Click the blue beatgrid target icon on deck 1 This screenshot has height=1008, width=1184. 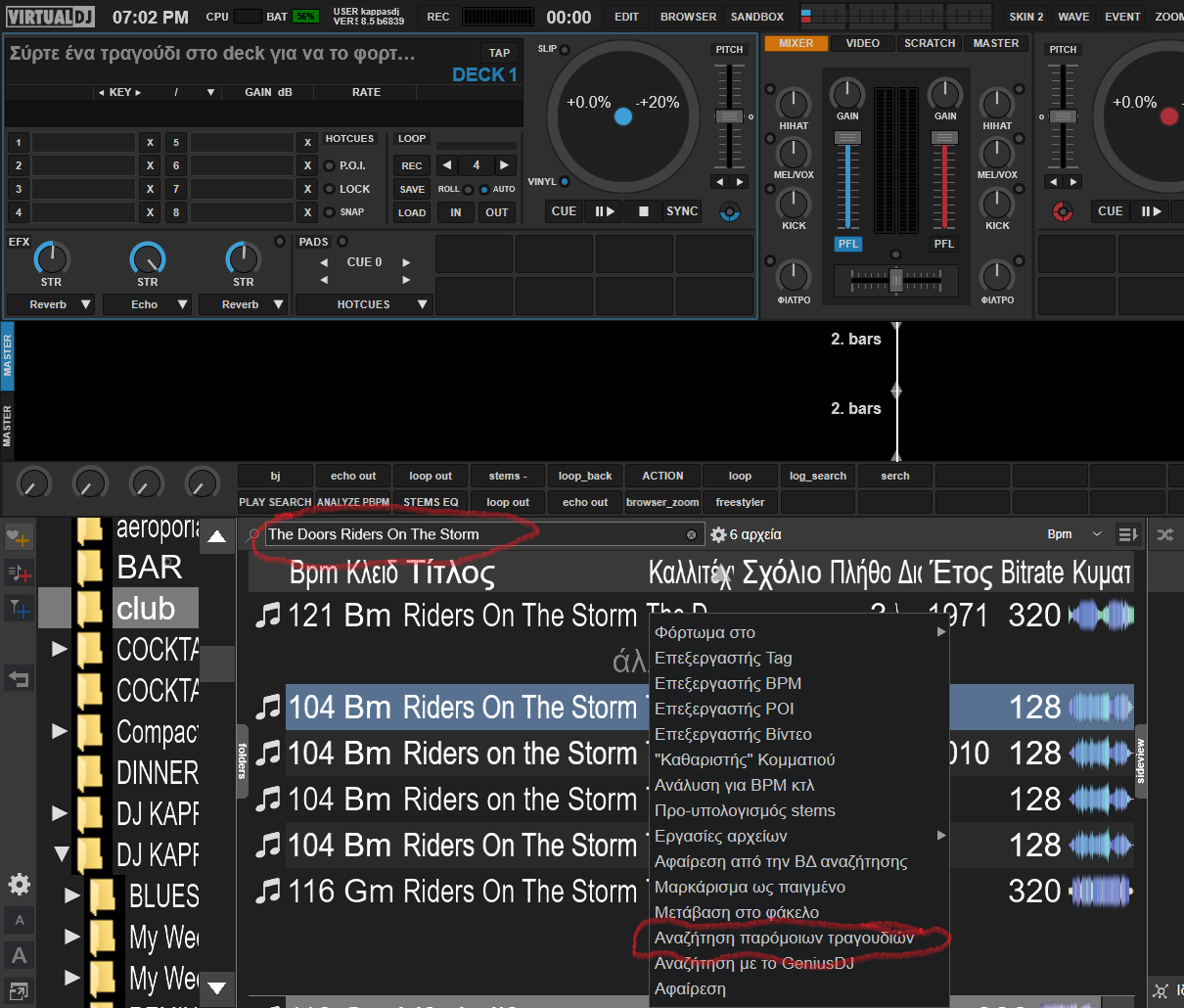coord(730,211)
